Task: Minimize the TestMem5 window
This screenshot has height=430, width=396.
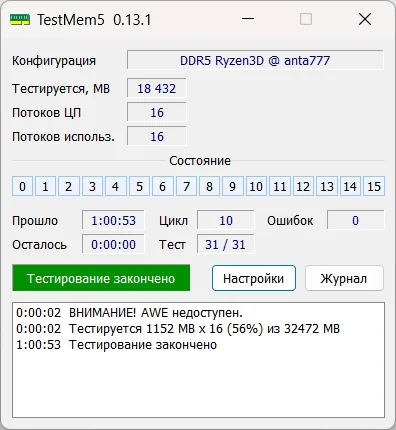Action: point(248,19)
